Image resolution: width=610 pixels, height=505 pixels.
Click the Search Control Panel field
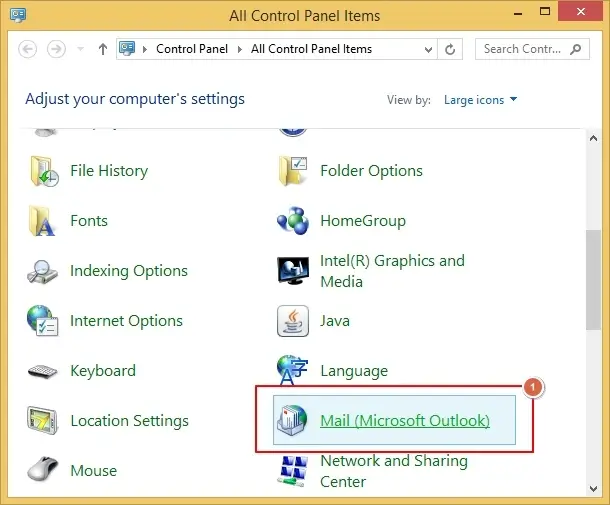tap(522, 49)
